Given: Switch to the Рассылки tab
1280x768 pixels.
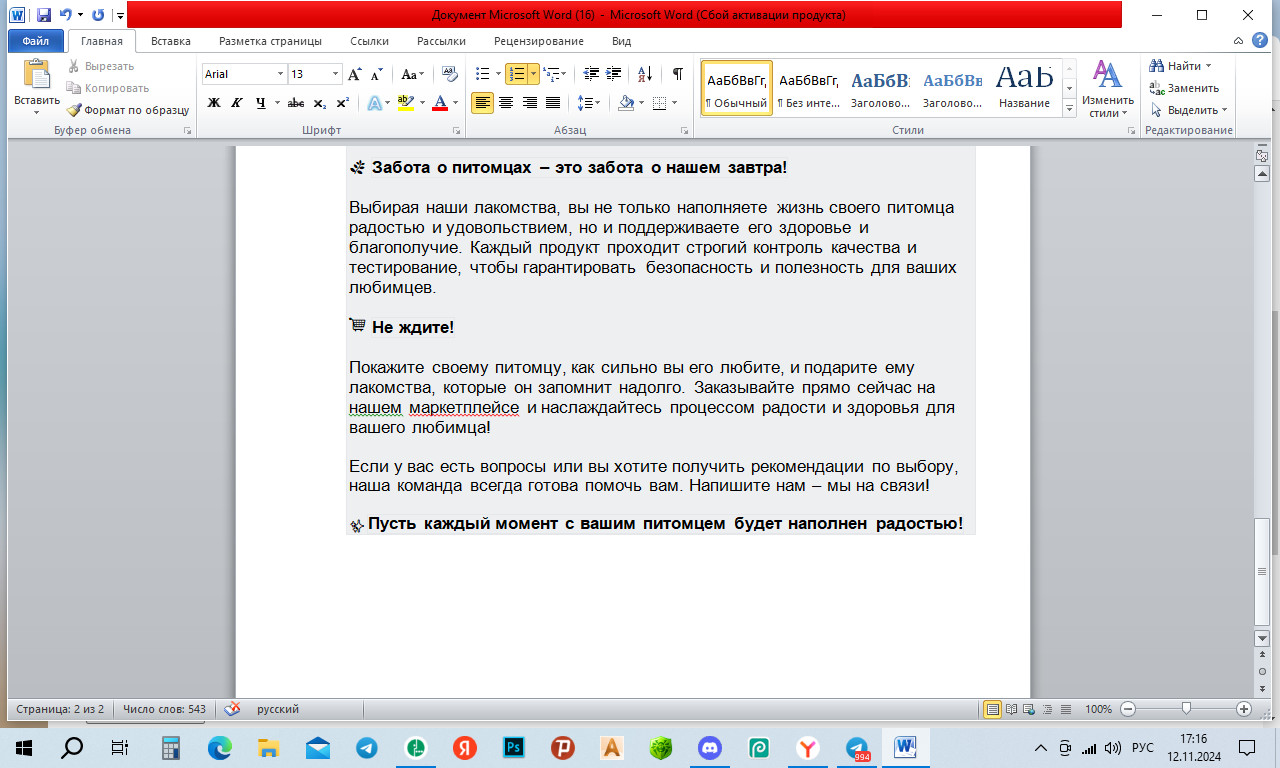Looking at the screenshot, I should [x=441, y=41].
